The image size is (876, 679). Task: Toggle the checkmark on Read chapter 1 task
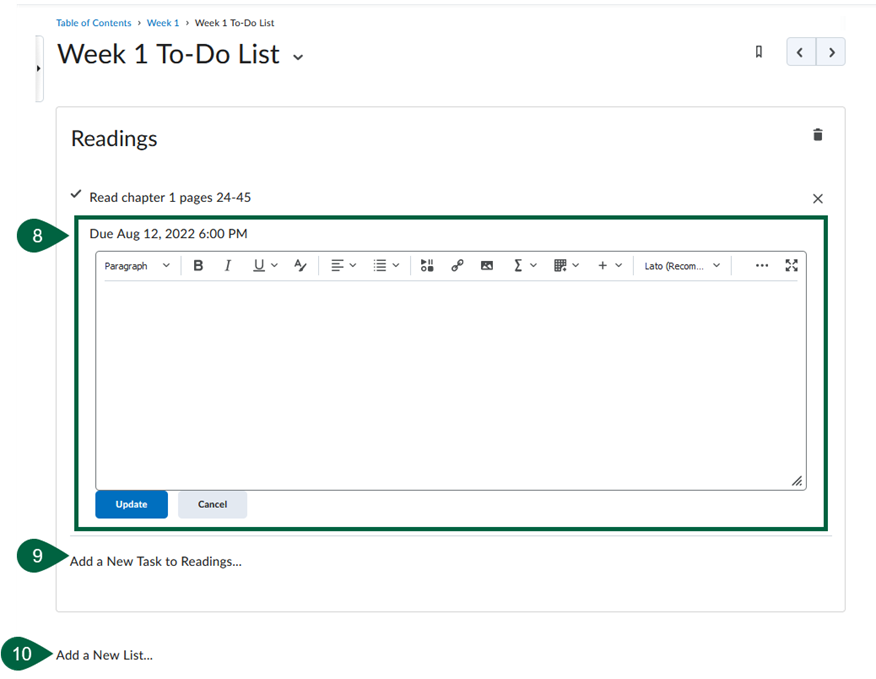76,197
